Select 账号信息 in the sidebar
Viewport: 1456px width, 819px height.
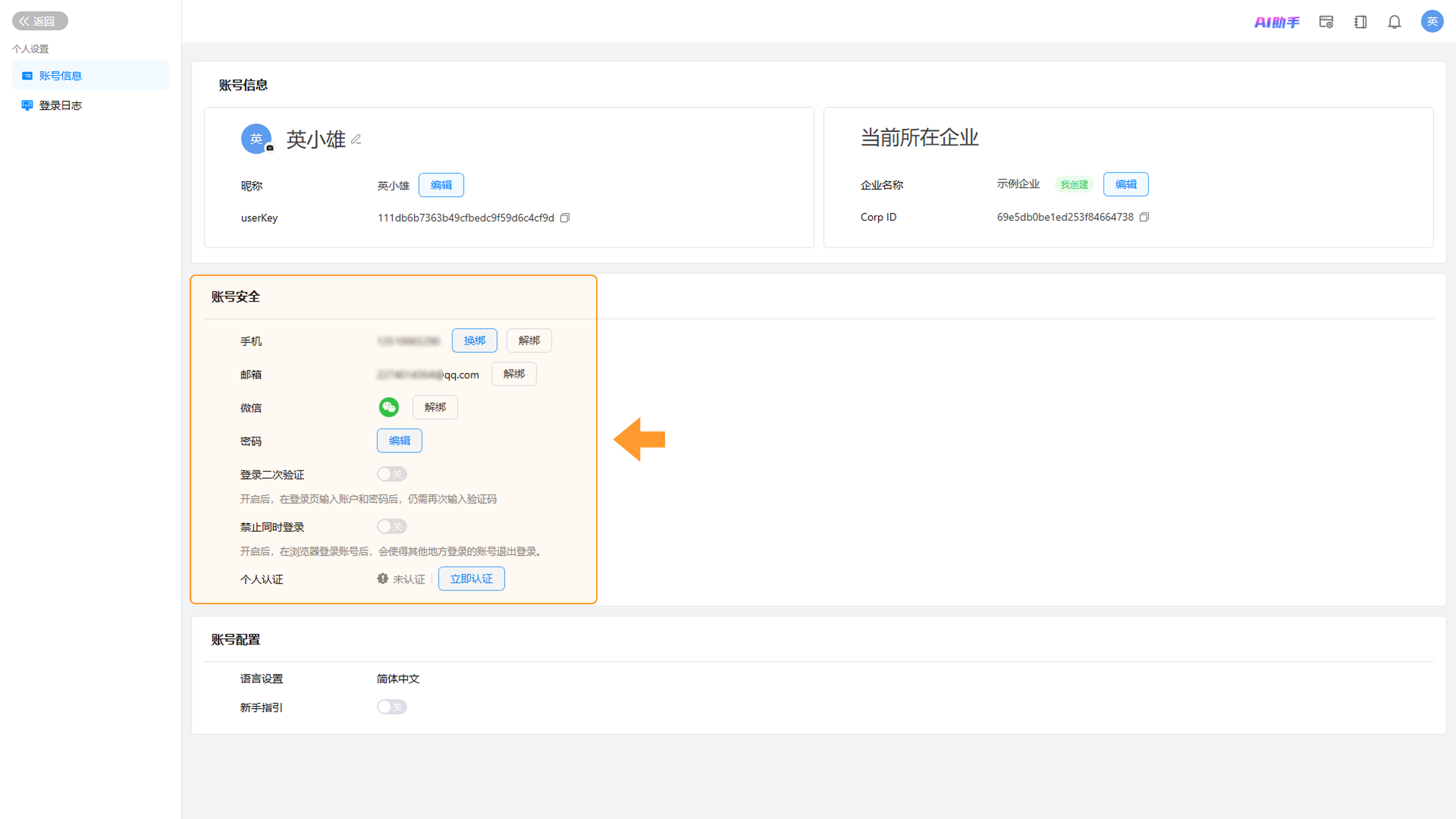pyautogui.click(x=91, y=76)
